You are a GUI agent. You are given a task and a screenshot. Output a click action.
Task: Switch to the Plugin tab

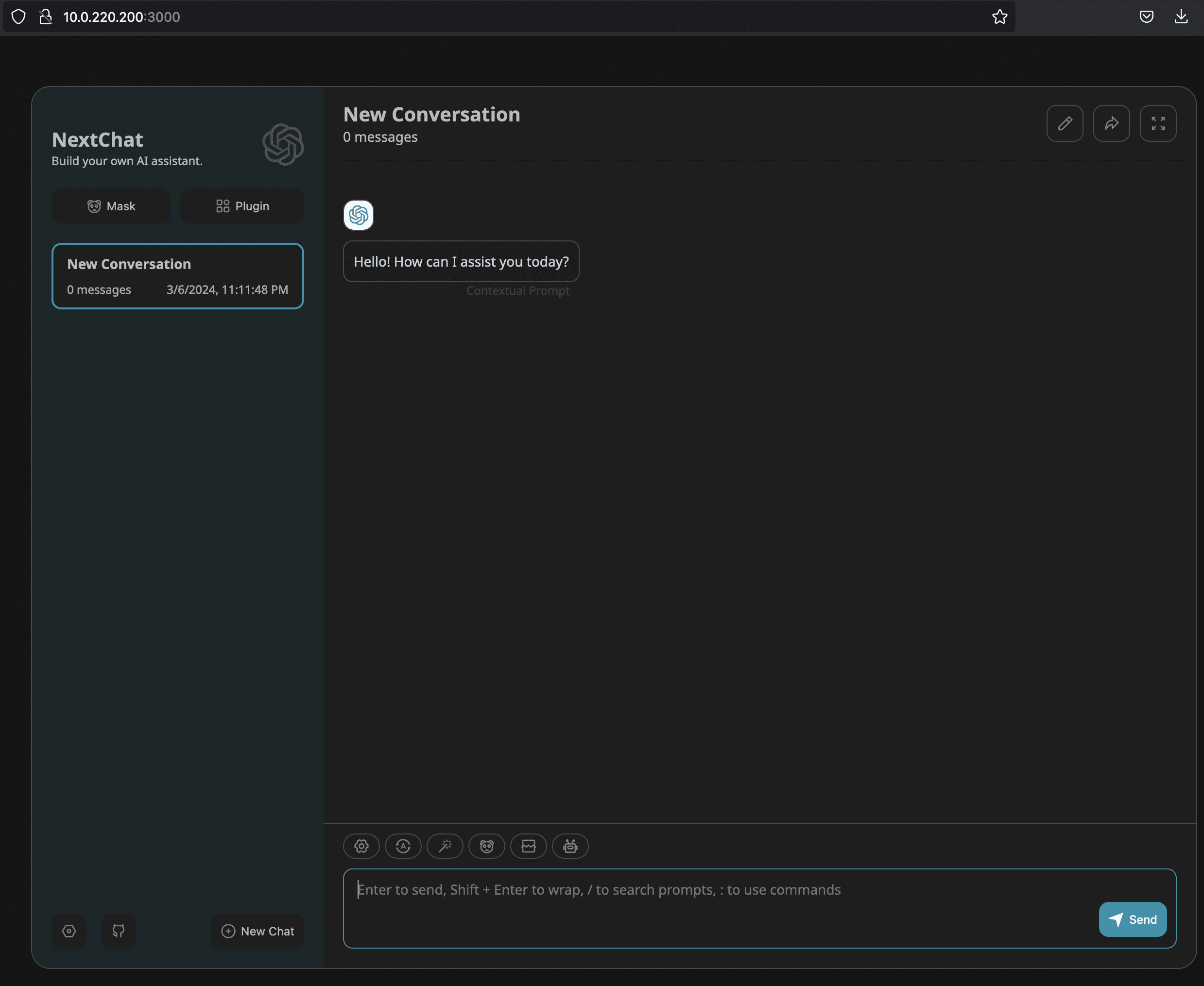(242, 205)
